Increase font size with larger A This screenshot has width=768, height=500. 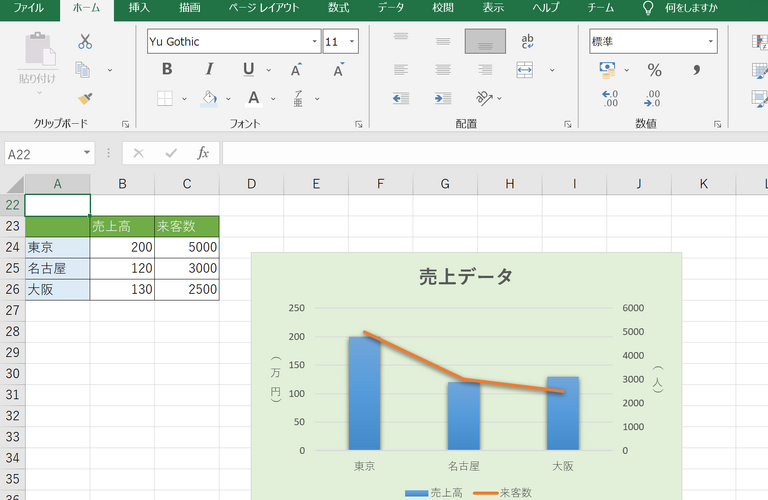[296, 70]
